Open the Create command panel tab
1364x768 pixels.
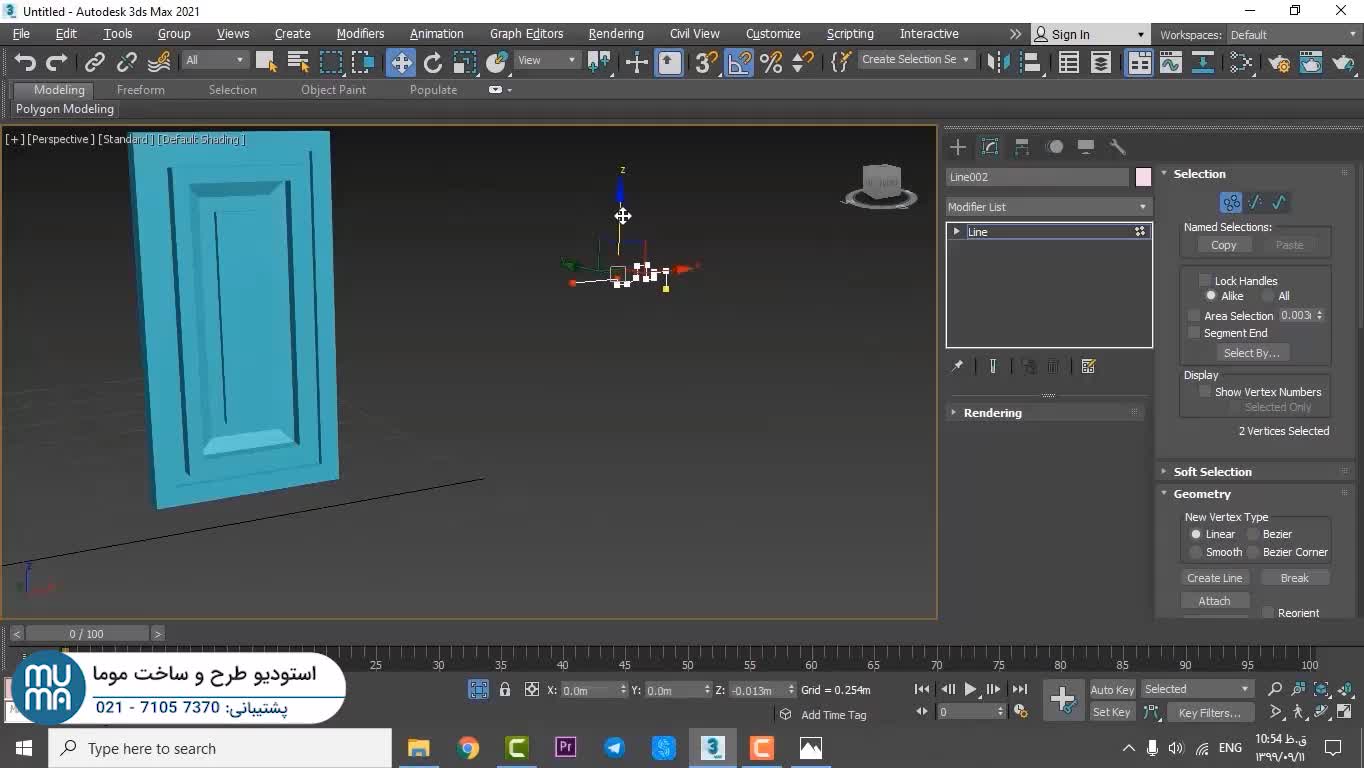tap(958, 147)
